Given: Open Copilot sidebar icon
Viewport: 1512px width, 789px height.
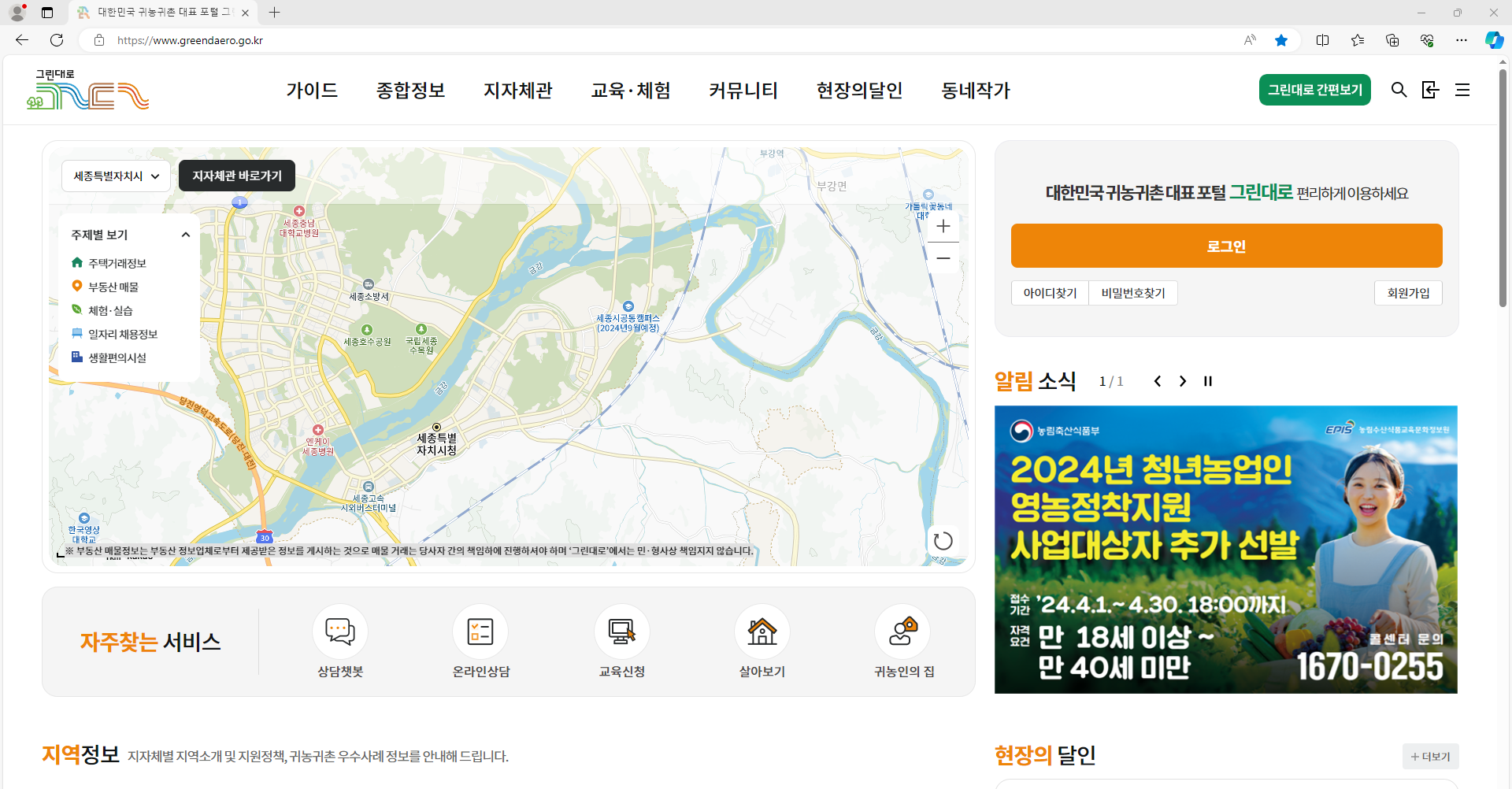Looking at the screenshot, I should click(x=1494, y=40).
